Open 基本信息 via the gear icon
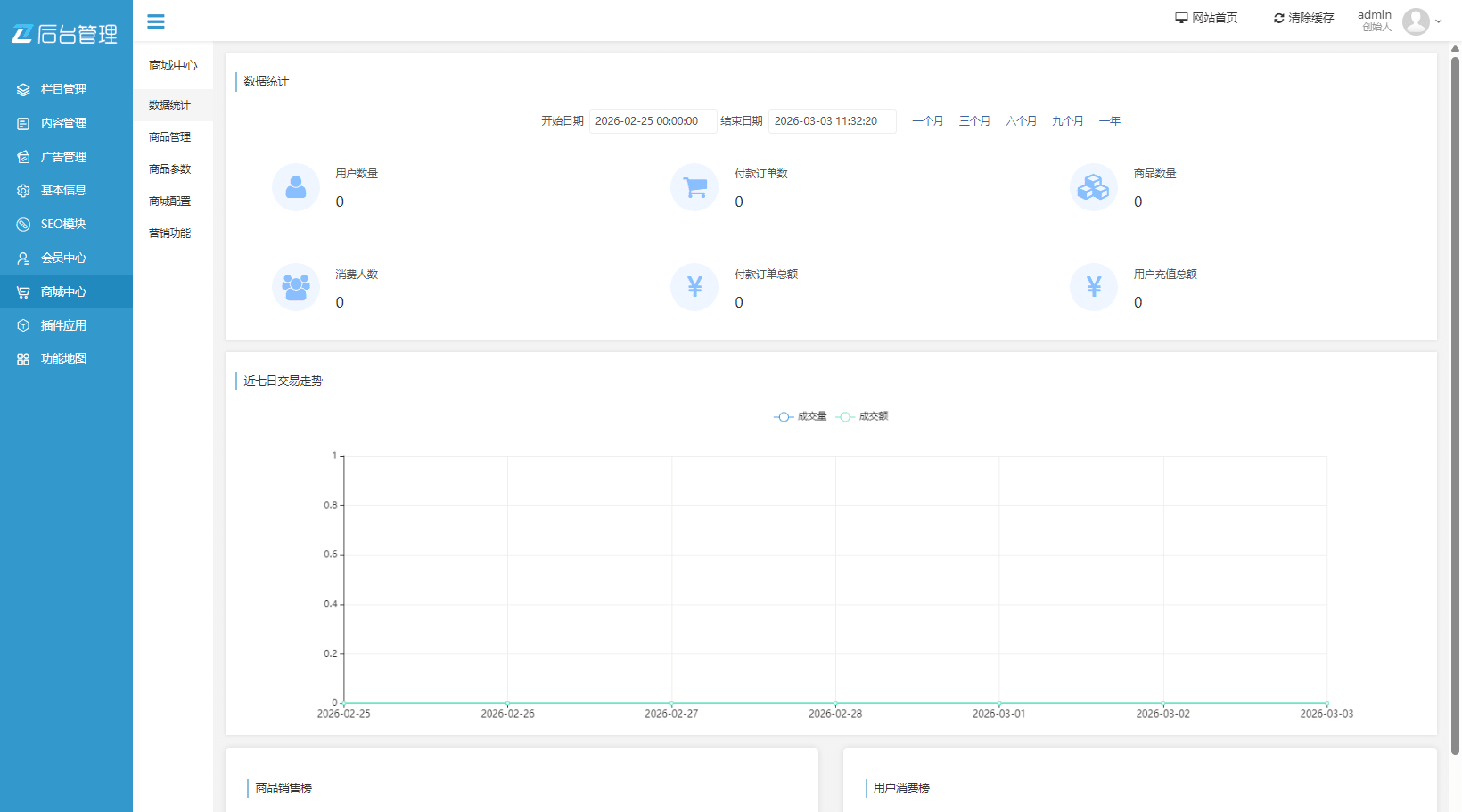Screen dimensions: 1462x812 point(22,190)
